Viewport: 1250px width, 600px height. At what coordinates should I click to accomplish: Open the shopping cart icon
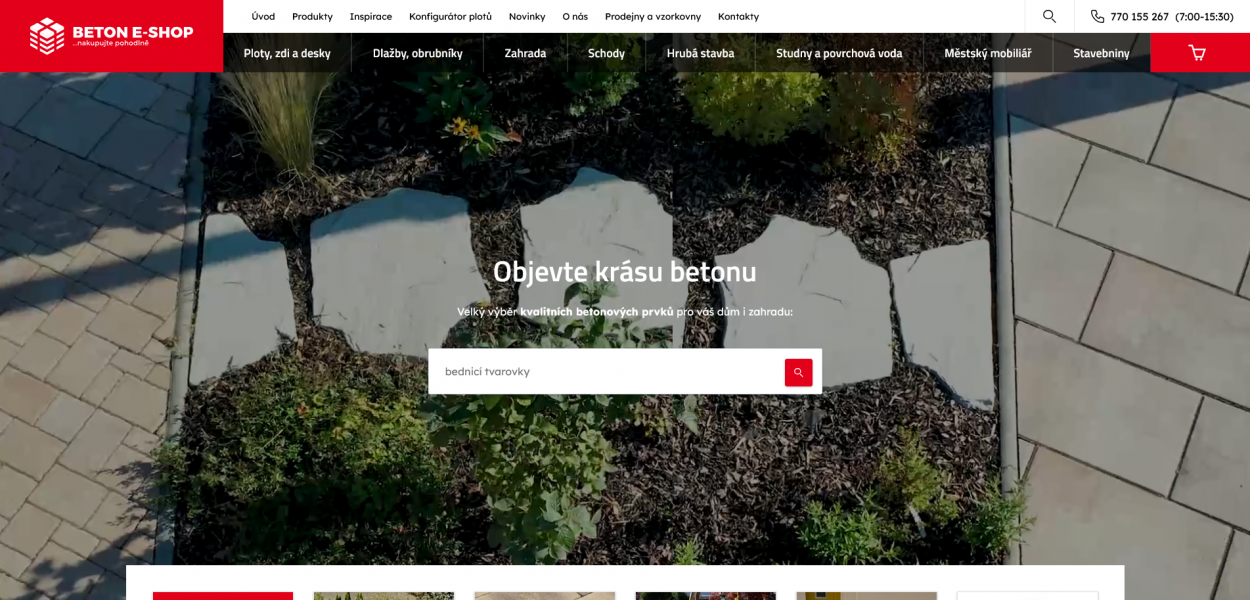click(1197, 53)
